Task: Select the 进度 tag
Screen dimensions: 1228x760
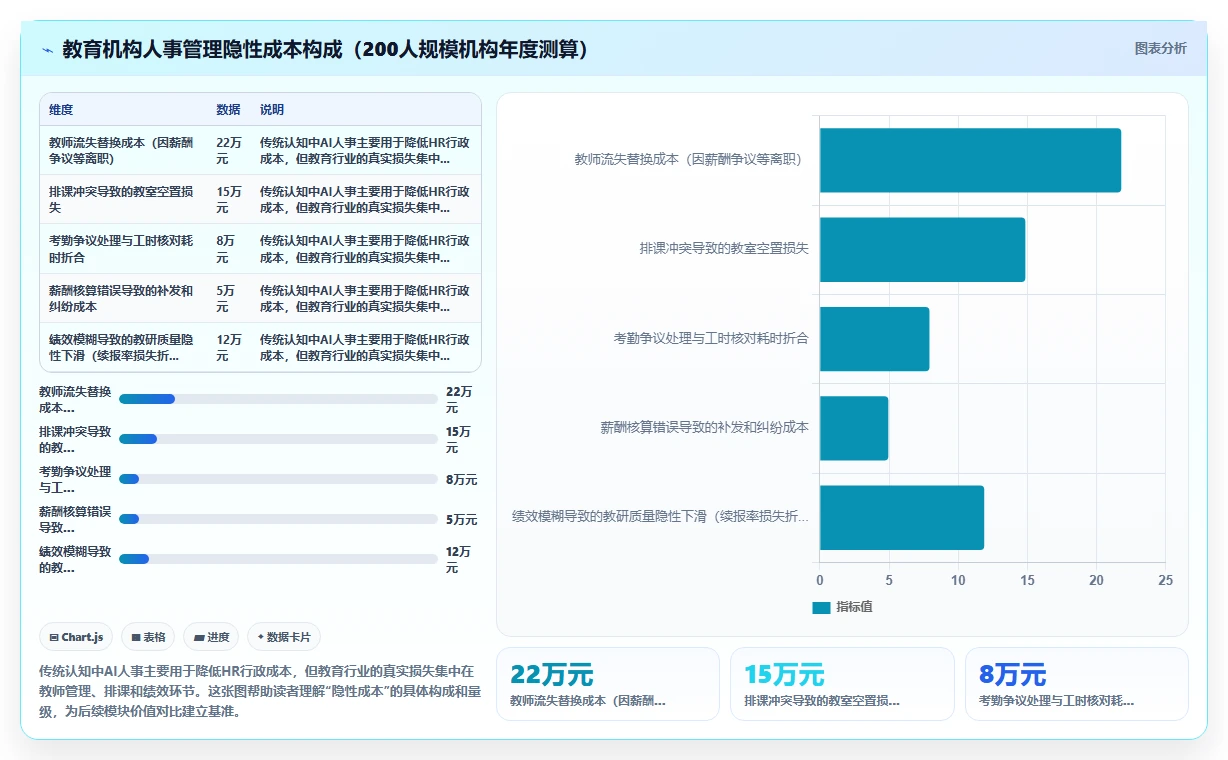Action: tap(211, 637)
